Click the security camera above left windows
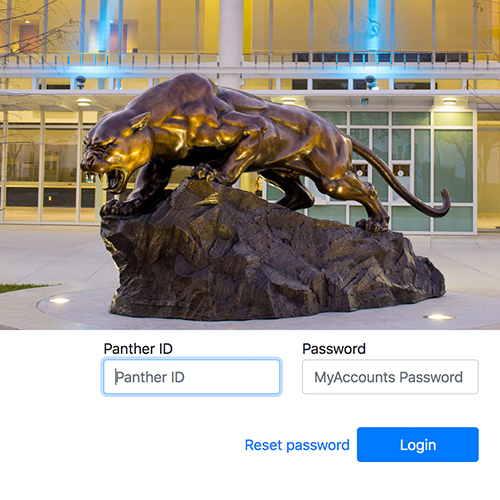500x500 pixels. click(80, 81)
